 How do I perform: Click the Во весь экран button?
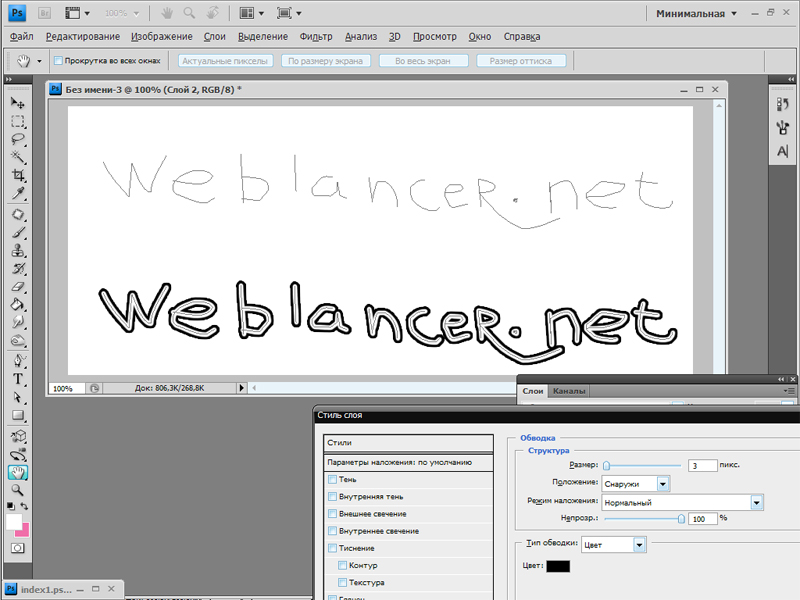coord(423,61)
